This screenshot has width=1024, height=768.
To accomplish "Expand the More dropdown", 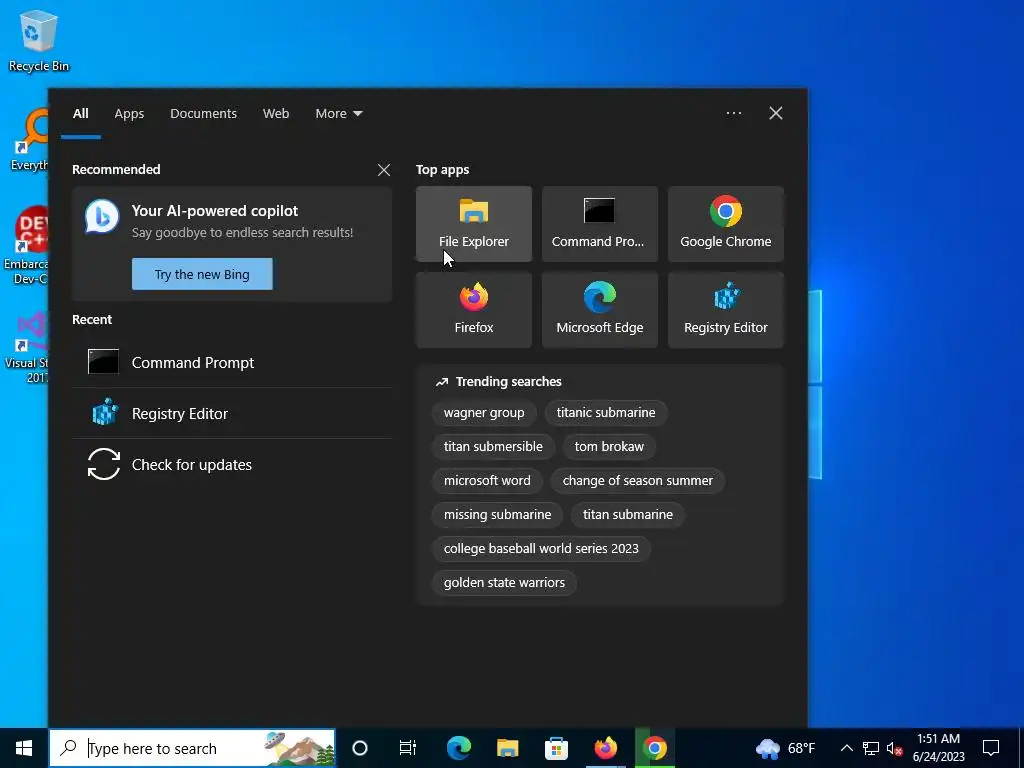I will pyautogui.click(x=338, y=114).
